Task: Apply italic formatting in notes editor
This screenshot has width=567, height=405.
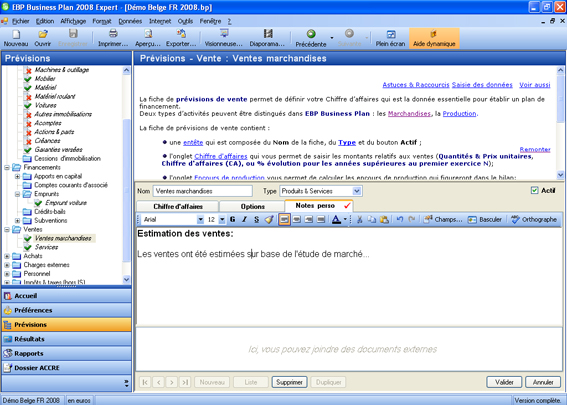Action: [244, 219]
